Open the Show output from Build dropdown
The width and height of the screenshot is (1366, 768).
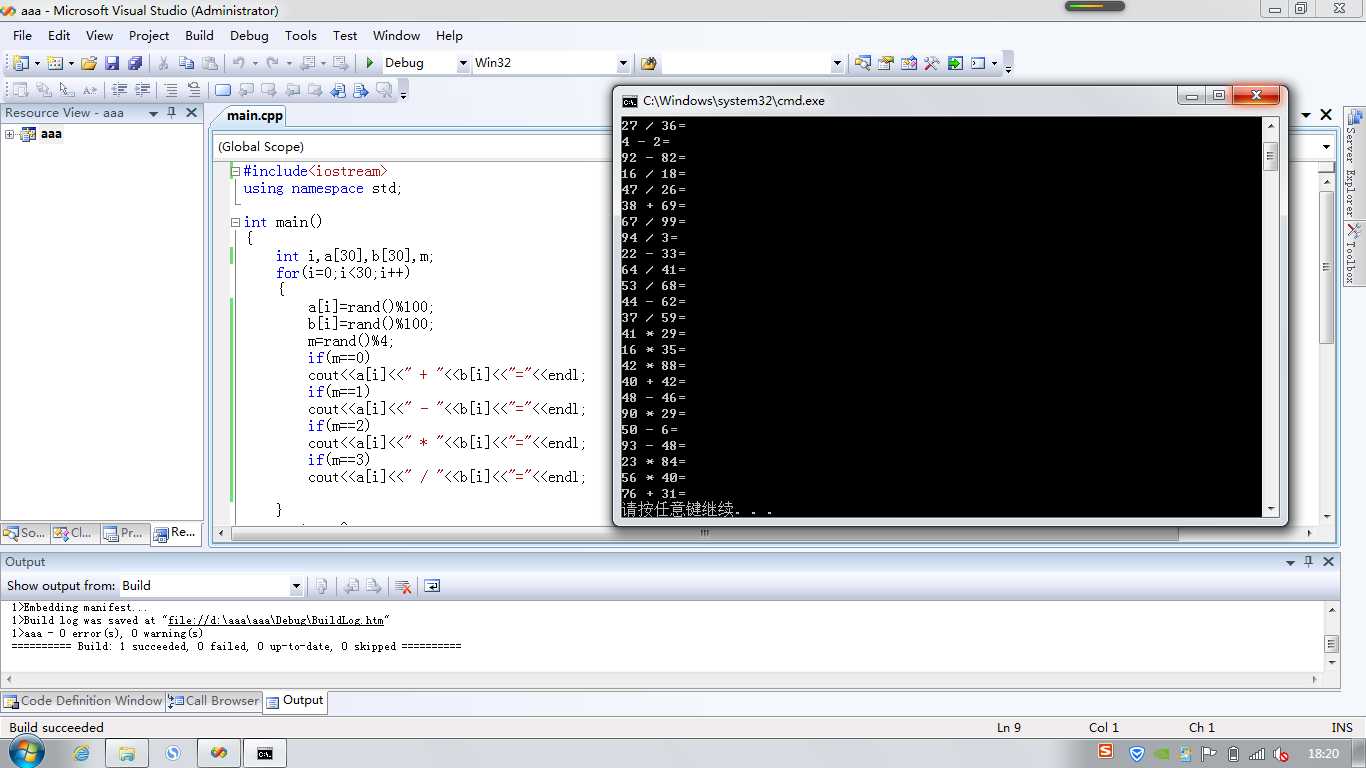click(296, 586)
